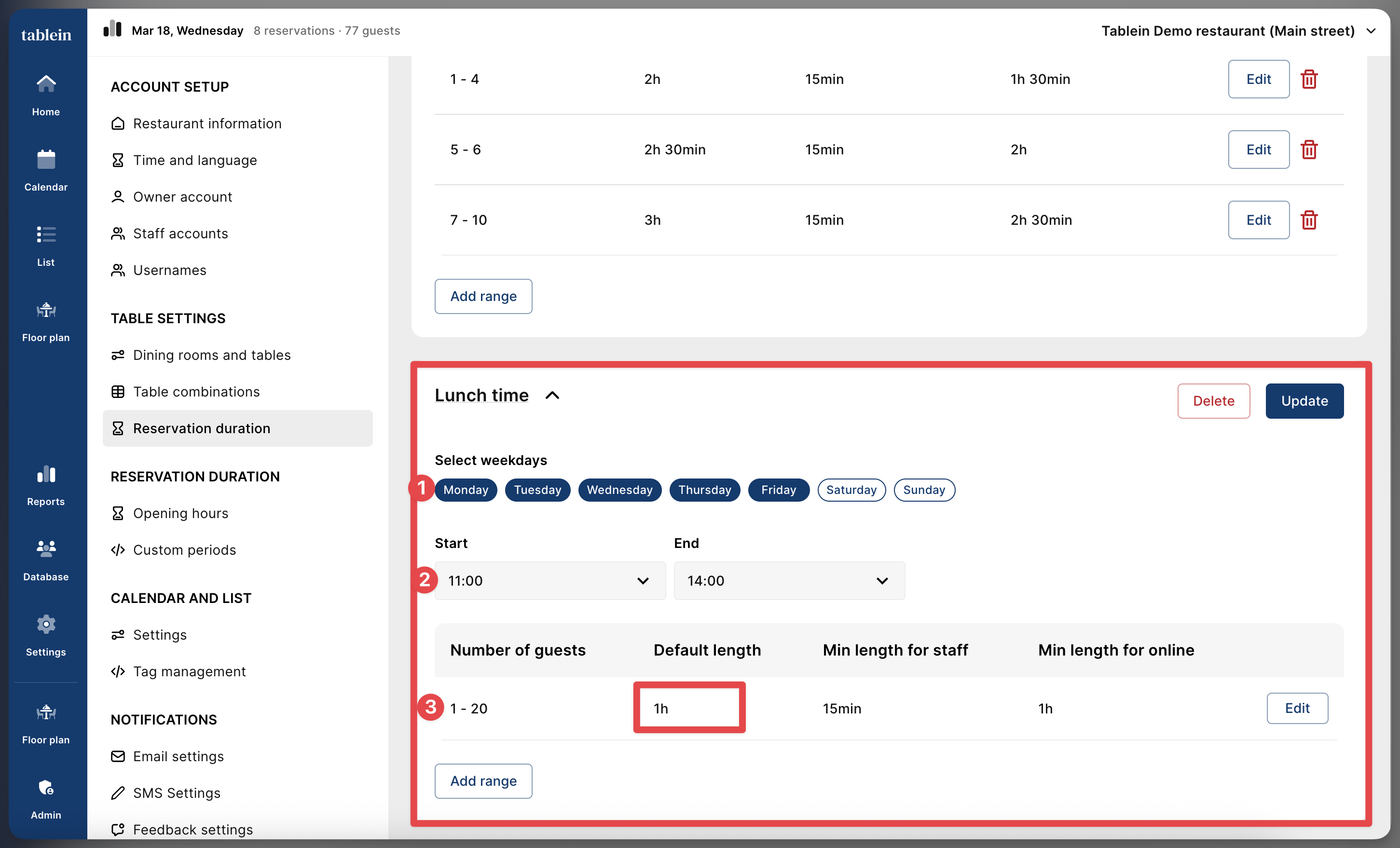The height and width of the screenshot is (848, 1400).
Task: Toggle the Sunday weekday chip
Action: pos(923,490)
